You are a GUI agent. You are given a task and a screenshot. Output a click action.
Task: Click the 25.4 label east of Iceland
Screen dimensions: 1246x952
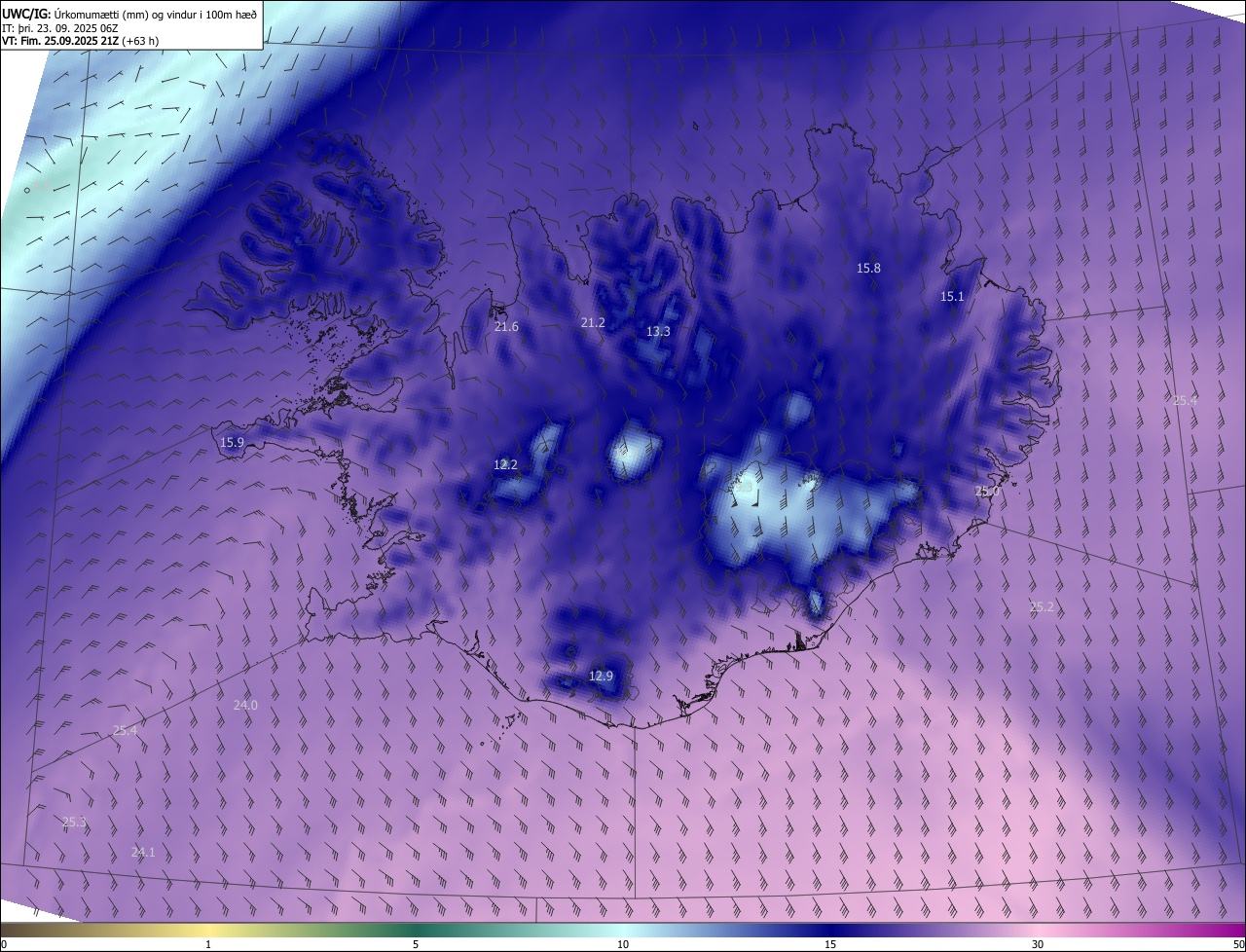click(x=1185, y=401)
